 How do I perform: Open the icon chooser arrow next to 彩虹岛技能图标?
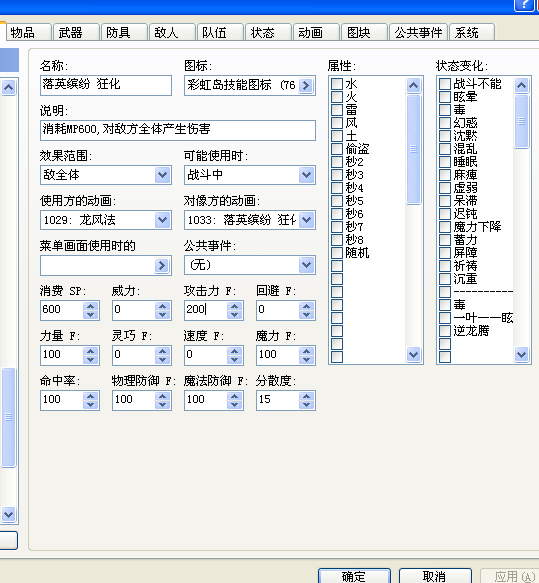pyautogui.click(x=306, y=86)
